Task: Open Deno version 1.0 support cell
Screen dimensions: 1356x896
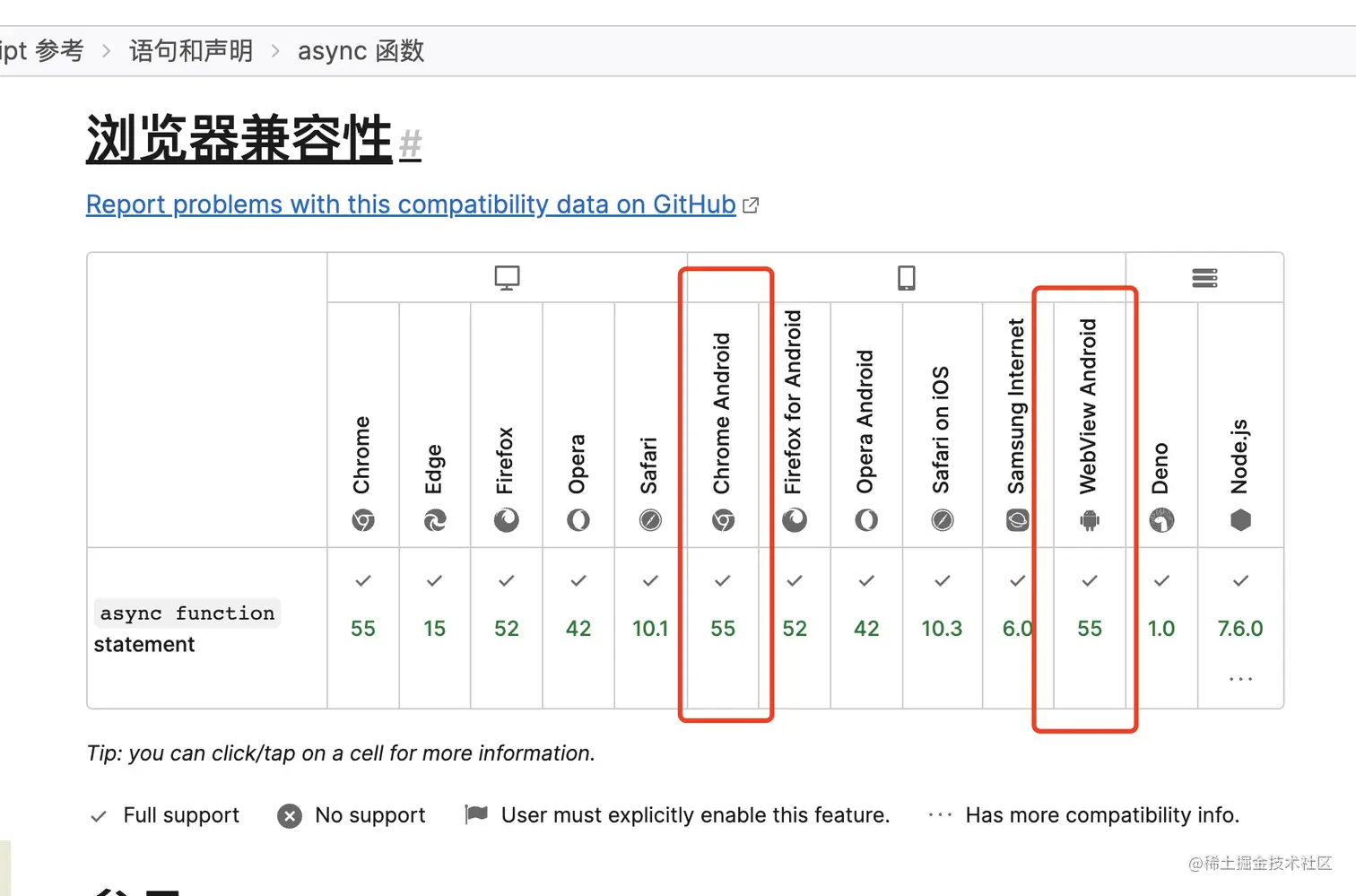Action: click(1161, 628)
